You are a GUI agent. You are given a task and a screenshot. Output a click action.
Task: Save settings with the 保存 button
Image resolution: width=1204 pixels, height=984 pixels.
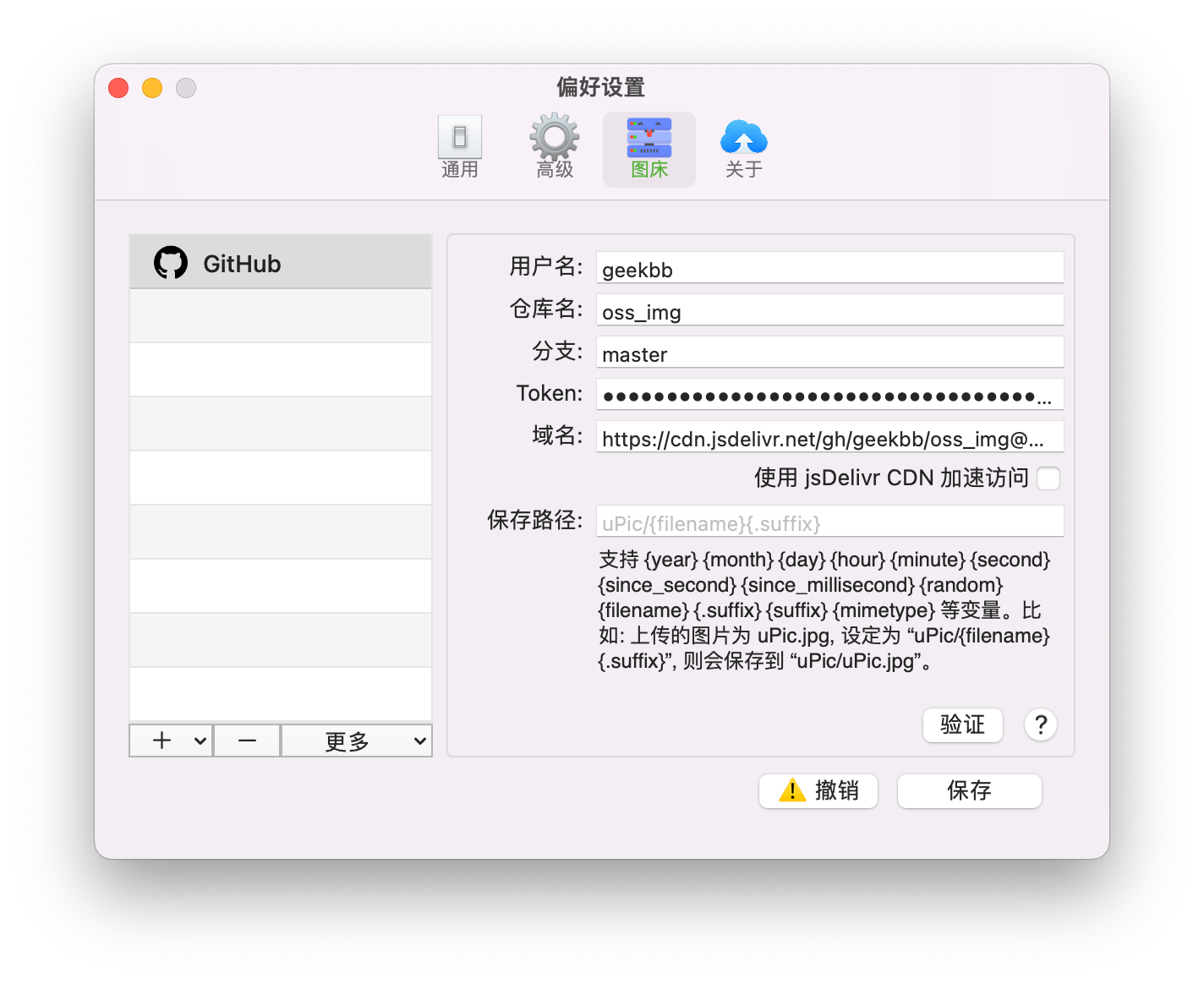pos(969,790)
